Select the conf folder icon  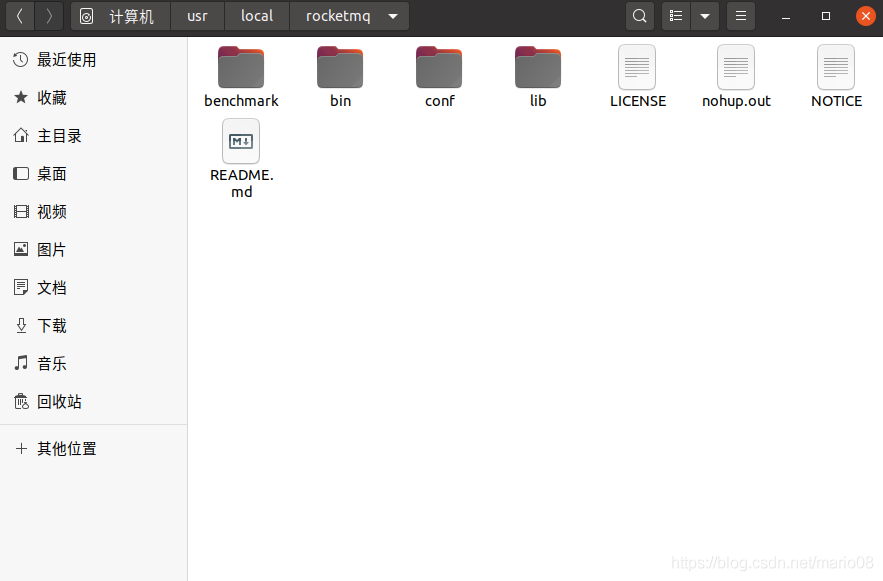coord(439,67)
